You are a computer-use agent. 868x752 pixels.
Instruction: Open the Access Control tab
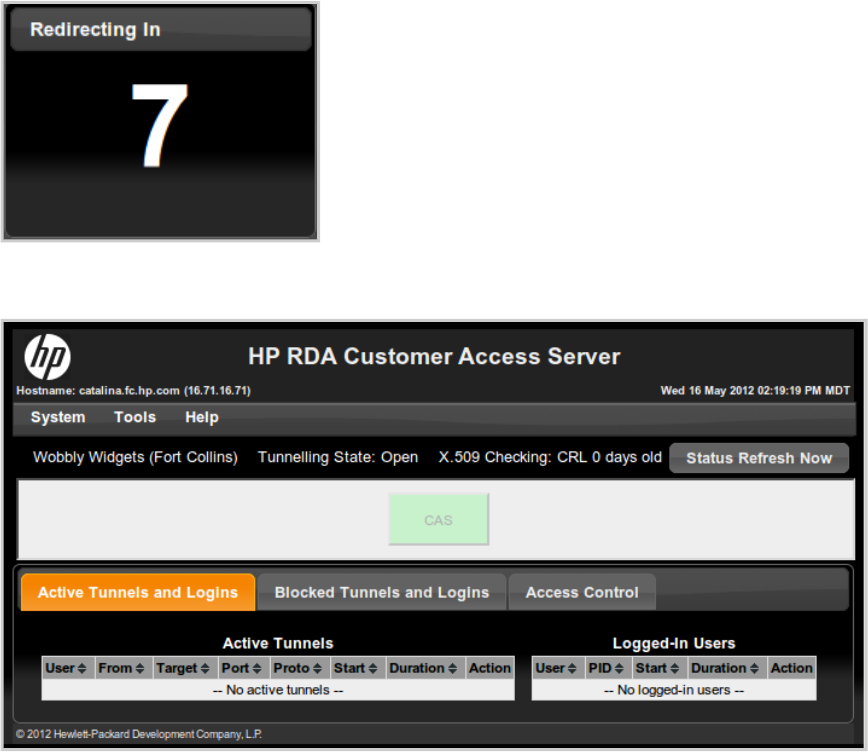click(582, 592)
